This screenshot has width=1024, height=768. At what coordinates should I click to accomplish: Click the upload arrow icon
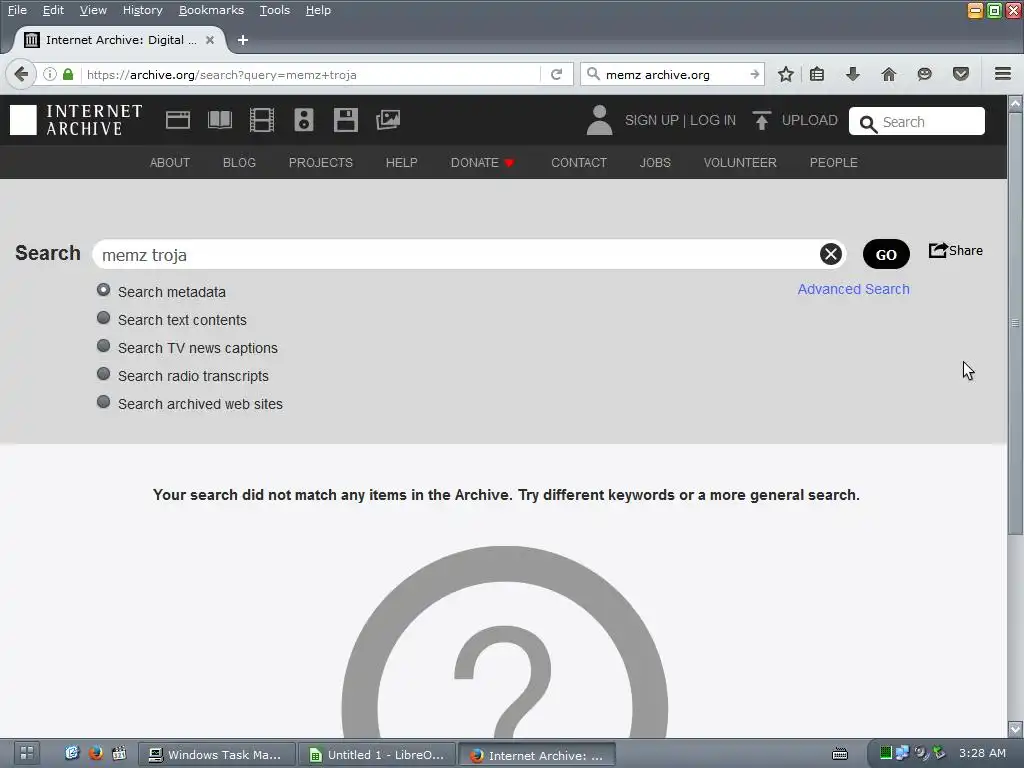pyautogui.click(x=761, y=120)
